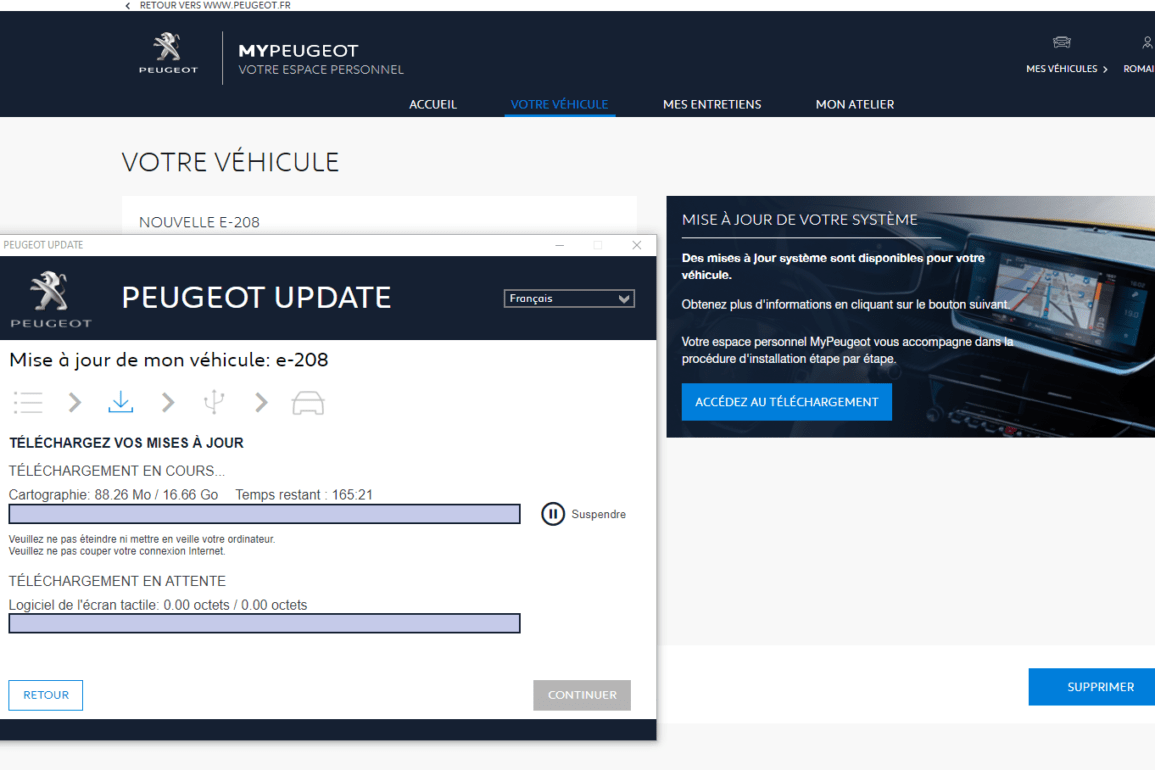Click the car step icon
Image resolution: width=1155 pixels, height=770 pixels.
[x=308, y=402]
